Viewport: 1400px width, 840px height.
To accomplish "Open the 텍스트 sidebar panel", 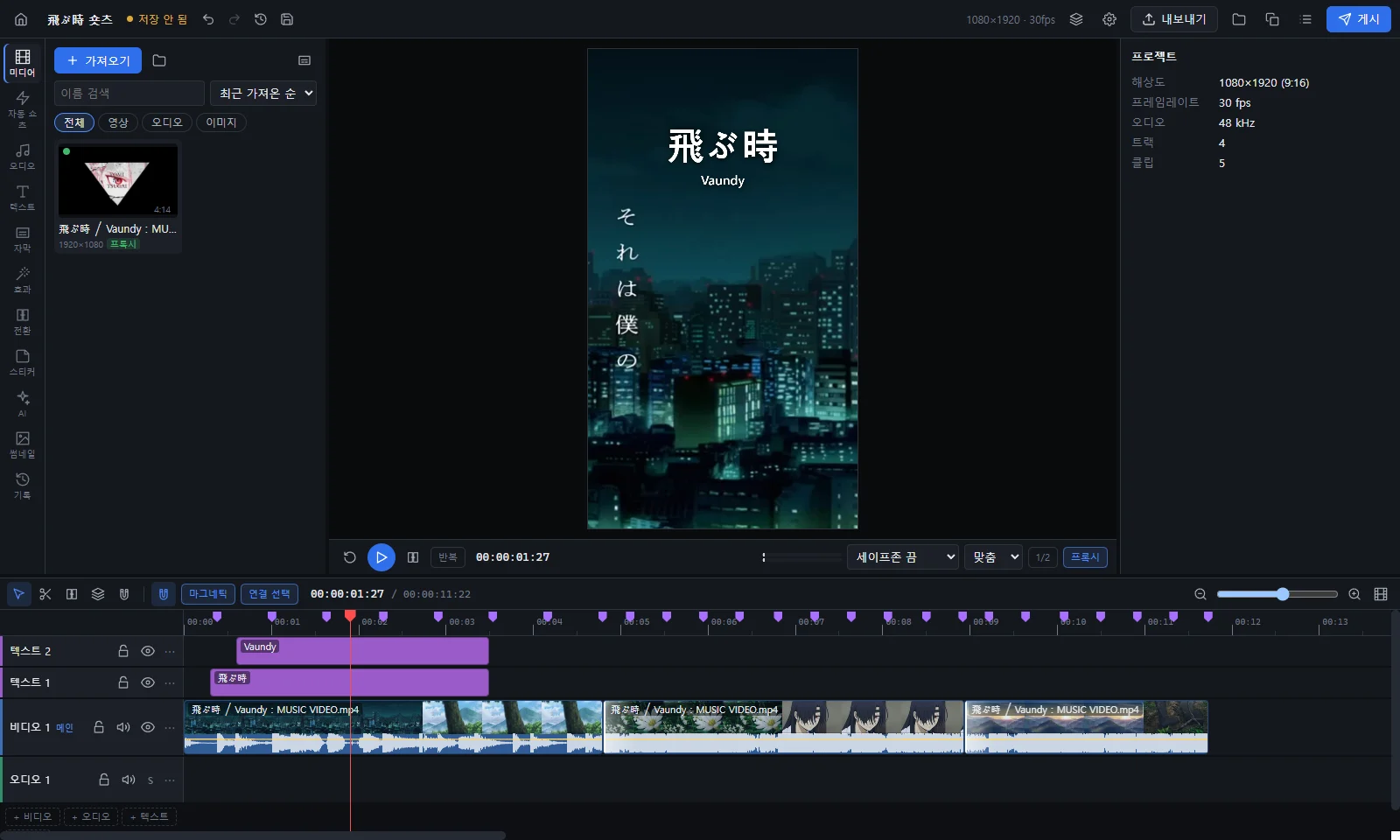I will [x=23, y=198].
